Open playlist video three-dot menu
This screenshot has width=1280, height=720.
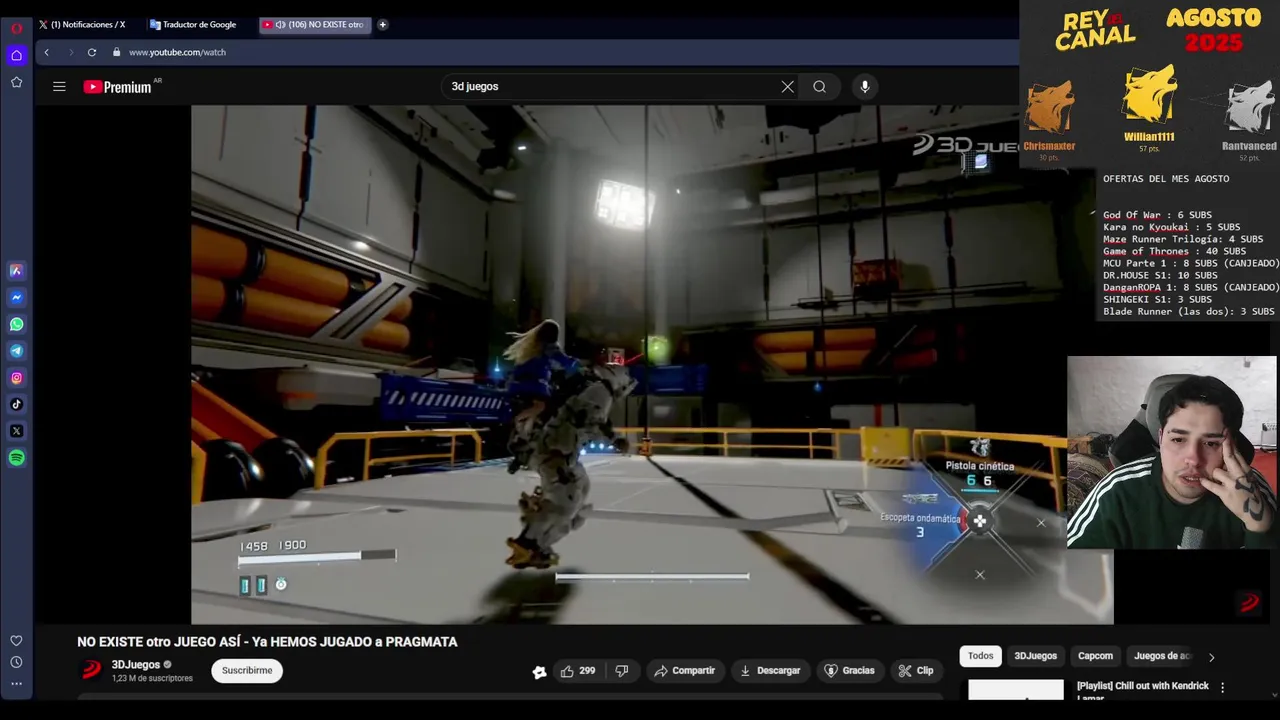coord(1222,688)
